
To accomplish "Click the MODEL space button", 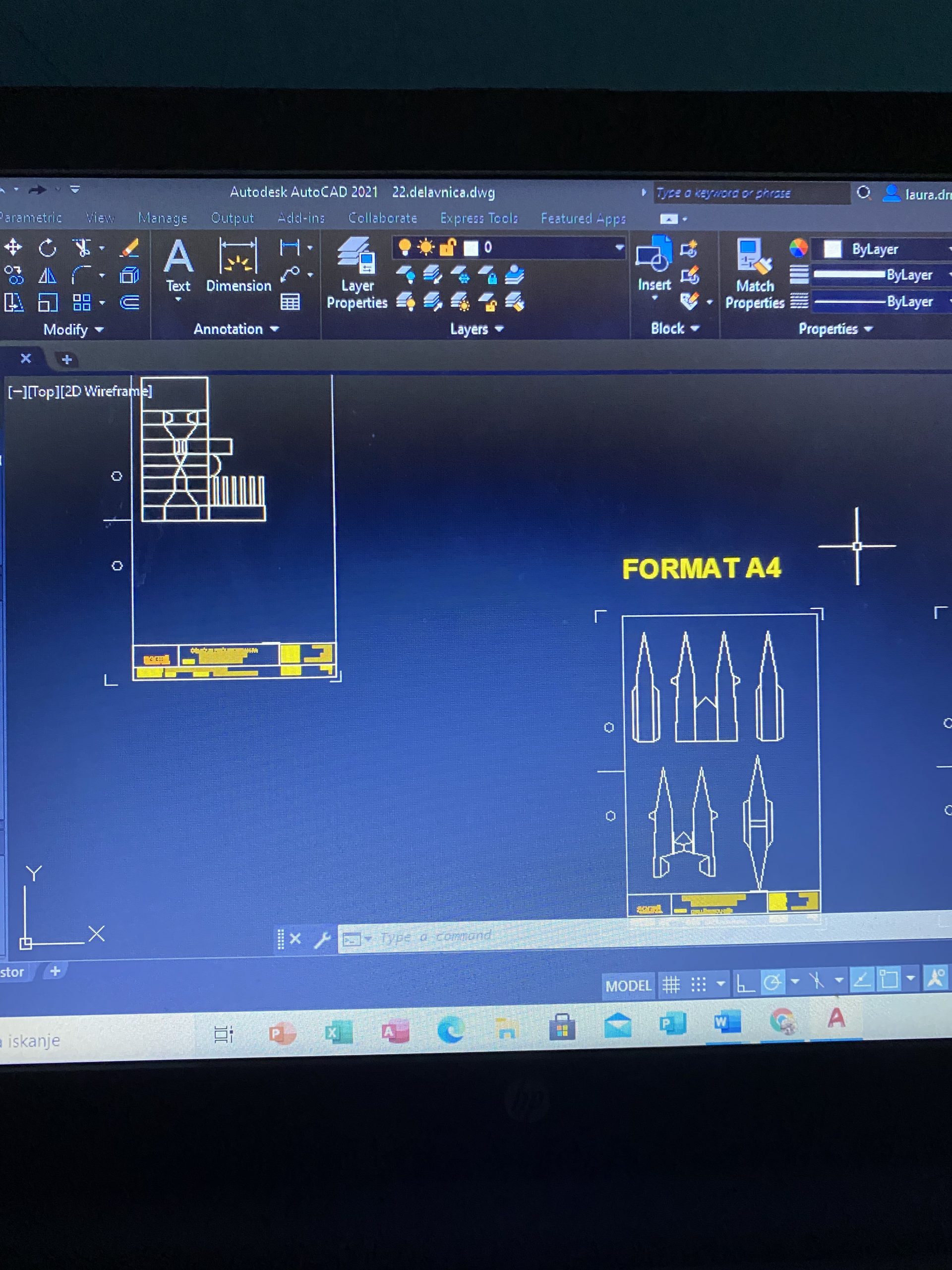I will click(x=628, y=986).
